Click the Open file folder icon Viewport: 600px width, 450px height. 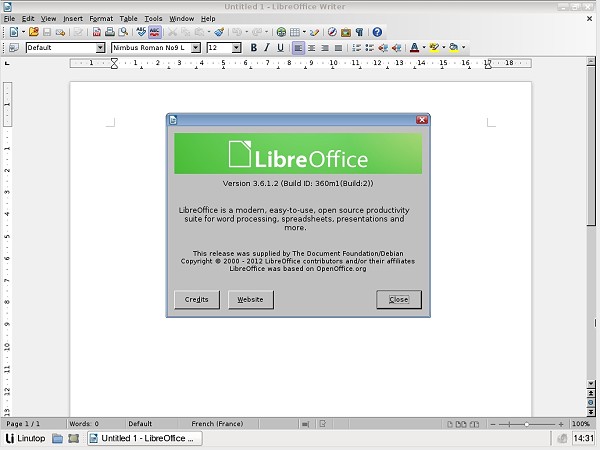(34, 32)
